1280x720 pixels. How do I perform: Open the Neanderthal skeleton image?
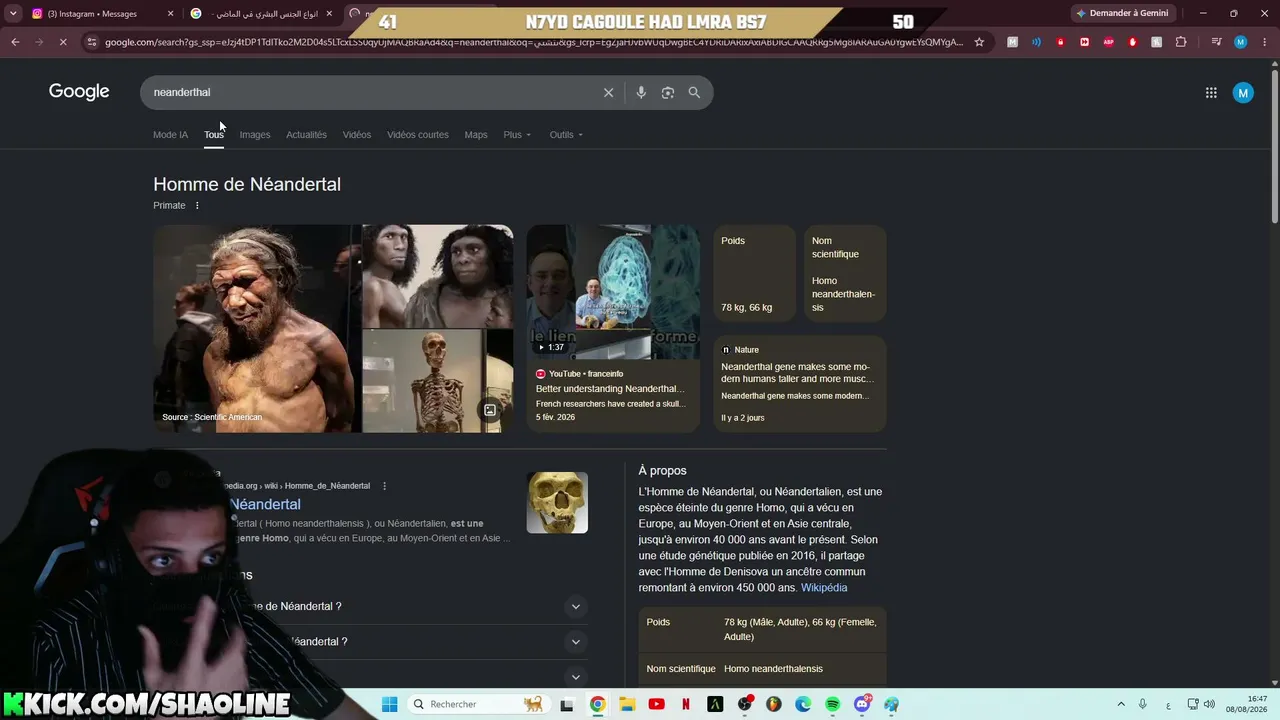tap(437, 382)
